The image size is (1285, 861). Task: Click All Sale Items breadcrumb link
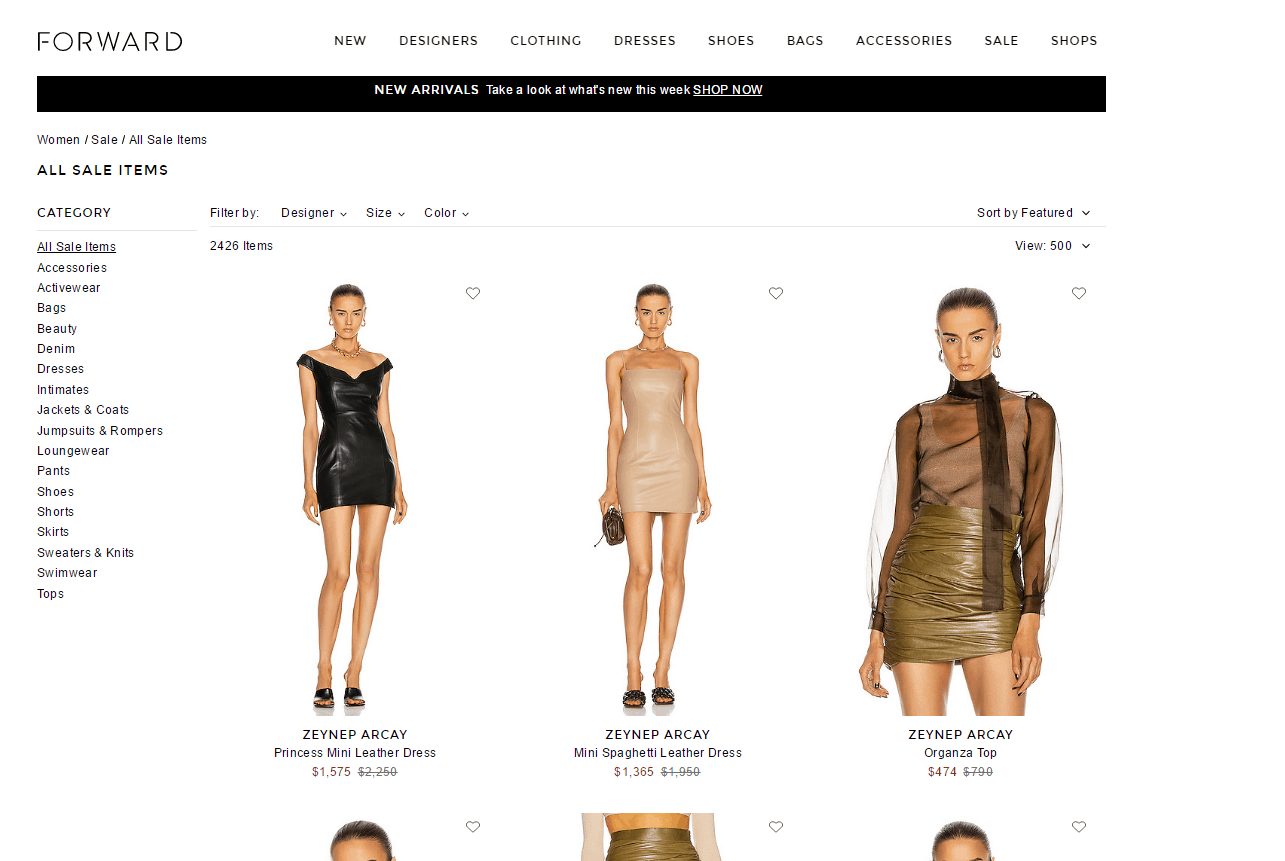[x=168, y=140]
